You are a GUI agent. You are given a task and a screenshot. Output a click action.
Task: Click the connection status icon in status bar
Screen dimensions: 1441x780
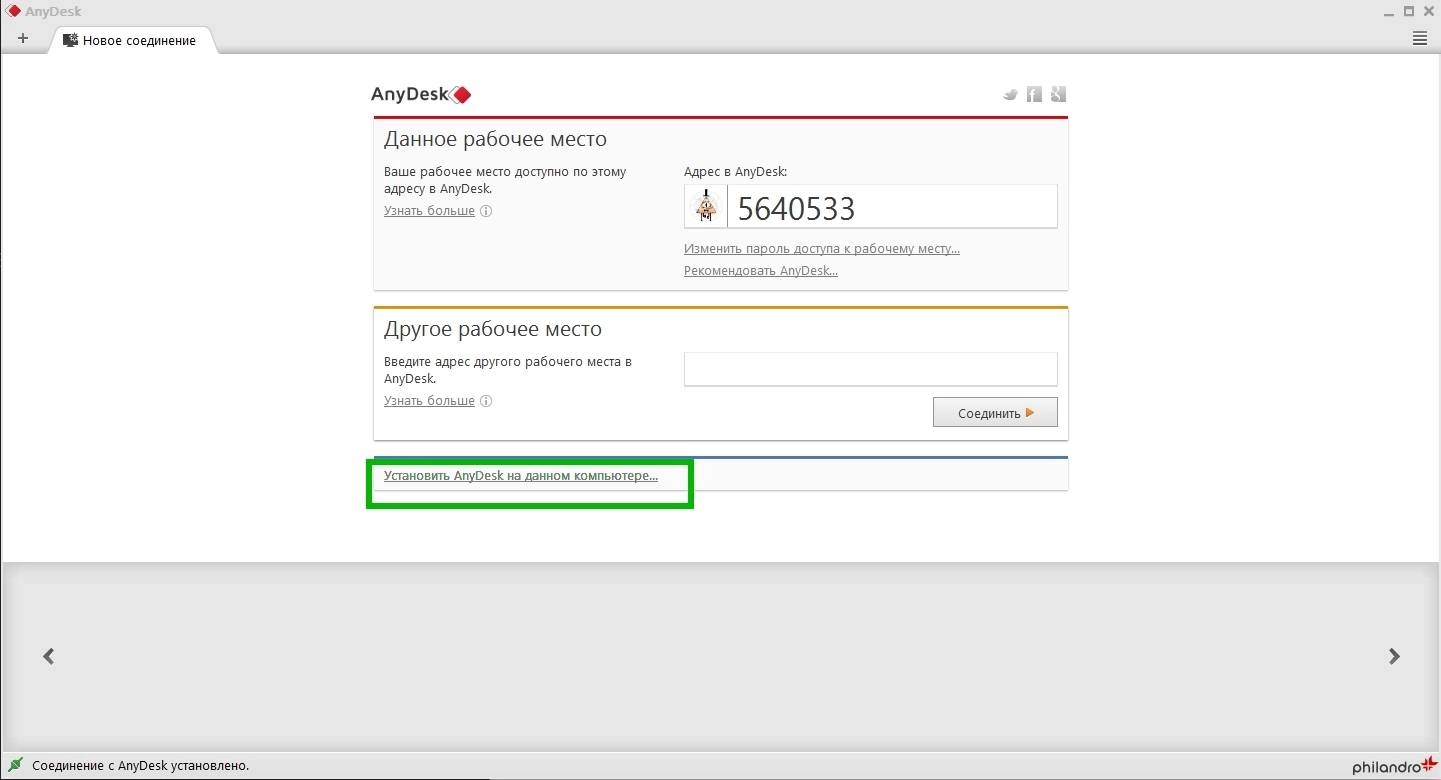tap(16, 765)
